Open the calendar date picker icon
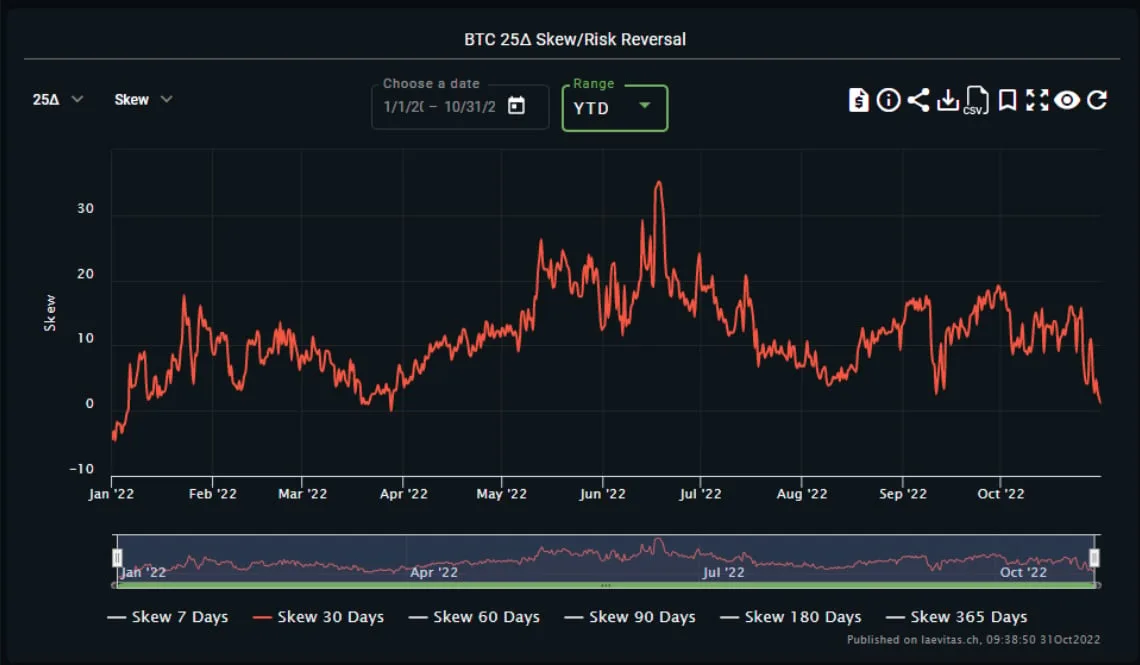The image size is (1140, 665). (516, 106)
